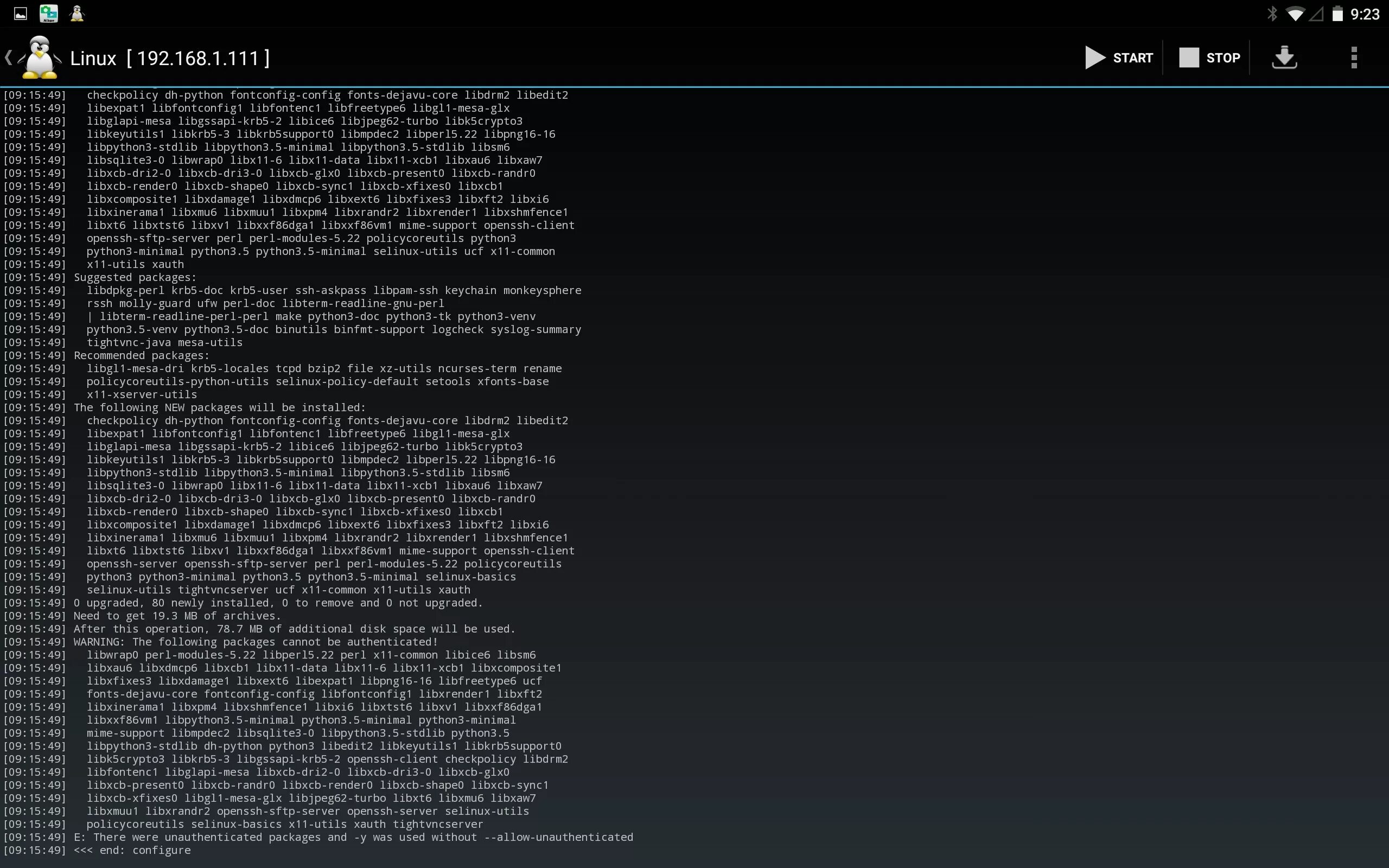Tap the WARNING cannot be authenticated line
This screenshot has width=1389, height=868.
pos(256,642)
